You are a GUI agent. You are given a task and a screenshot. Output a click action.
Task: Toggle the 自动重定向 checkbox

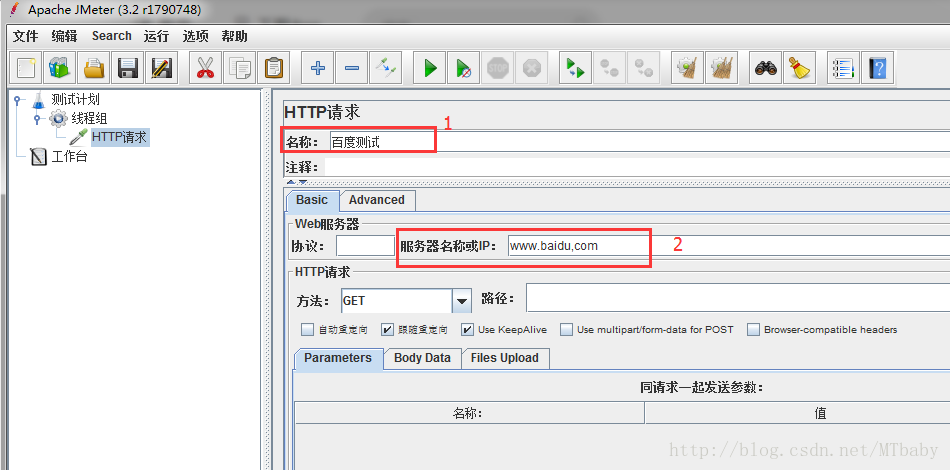(x=308, y=329)
